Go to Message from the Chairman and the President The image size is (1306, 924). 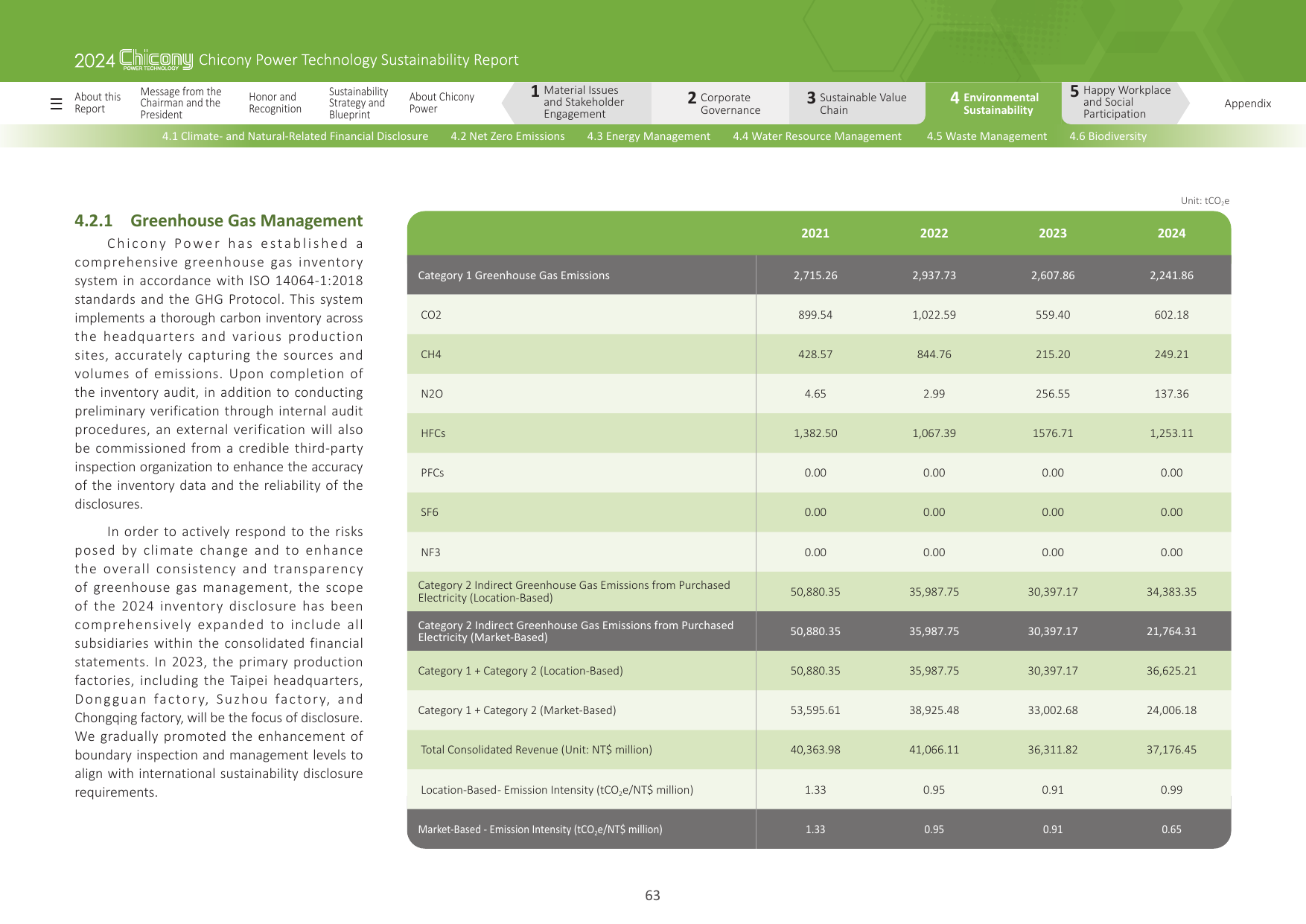tap(181, 103)
